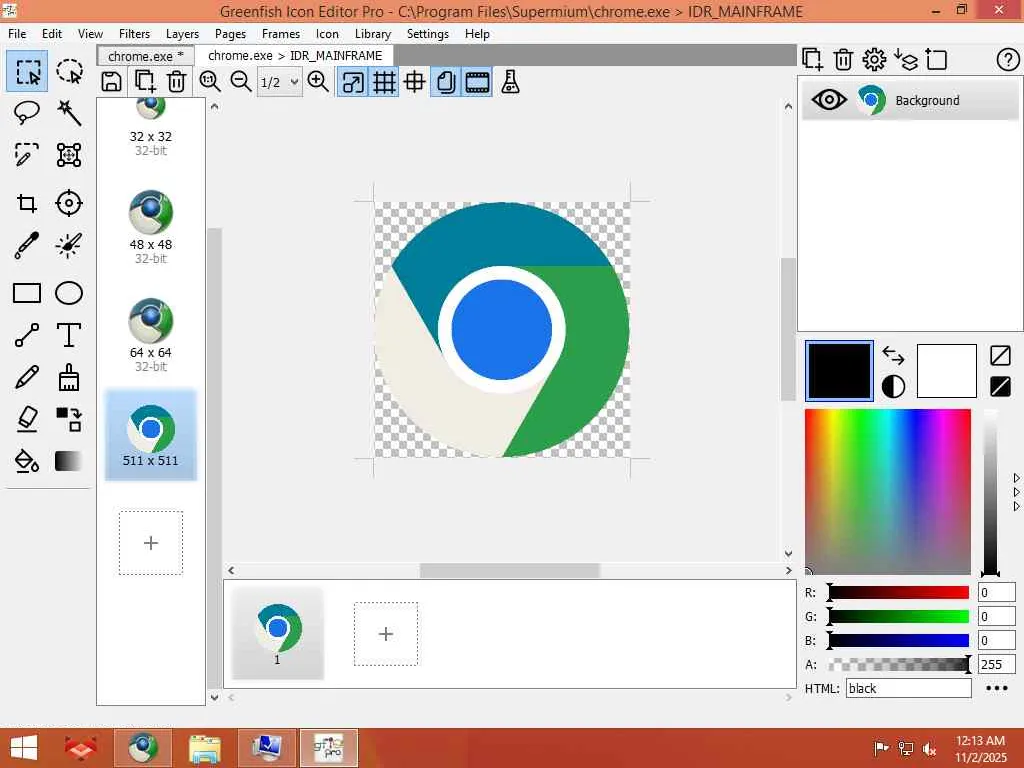Select the 64 x 64 page thumbnail

(151, 335)
